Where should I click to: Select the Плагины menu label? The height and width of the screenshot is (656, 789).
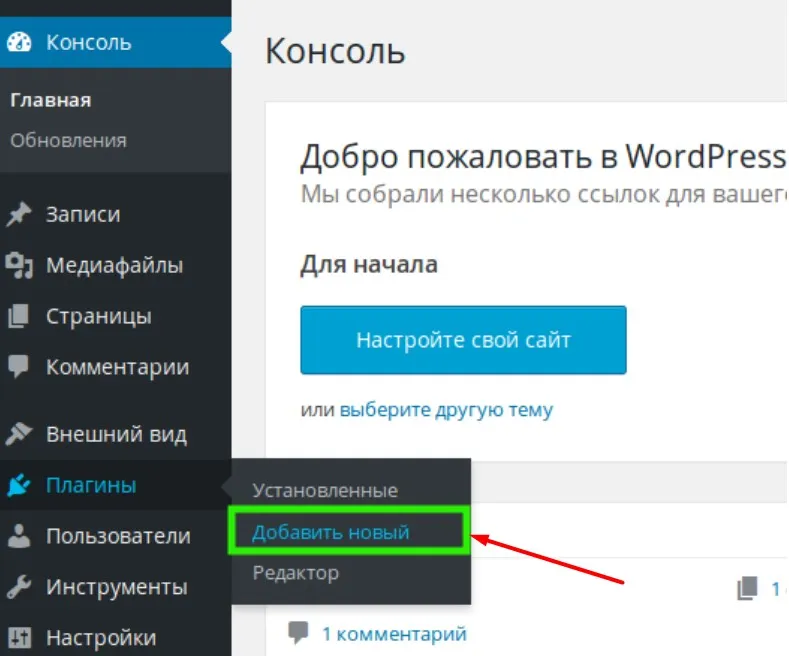pyautogui.click(x=91, y=485)
